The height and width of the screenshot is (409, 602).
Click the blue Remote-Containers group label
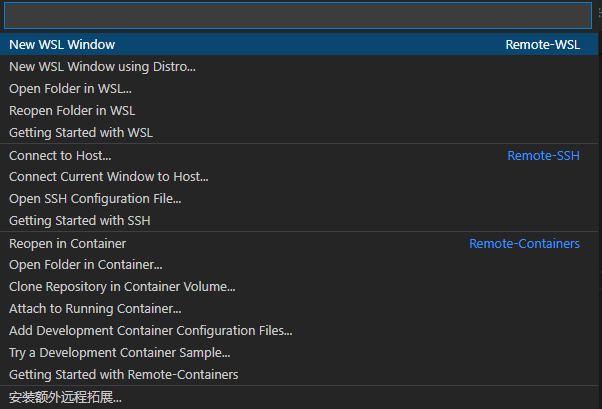click(x=524, y=244)
